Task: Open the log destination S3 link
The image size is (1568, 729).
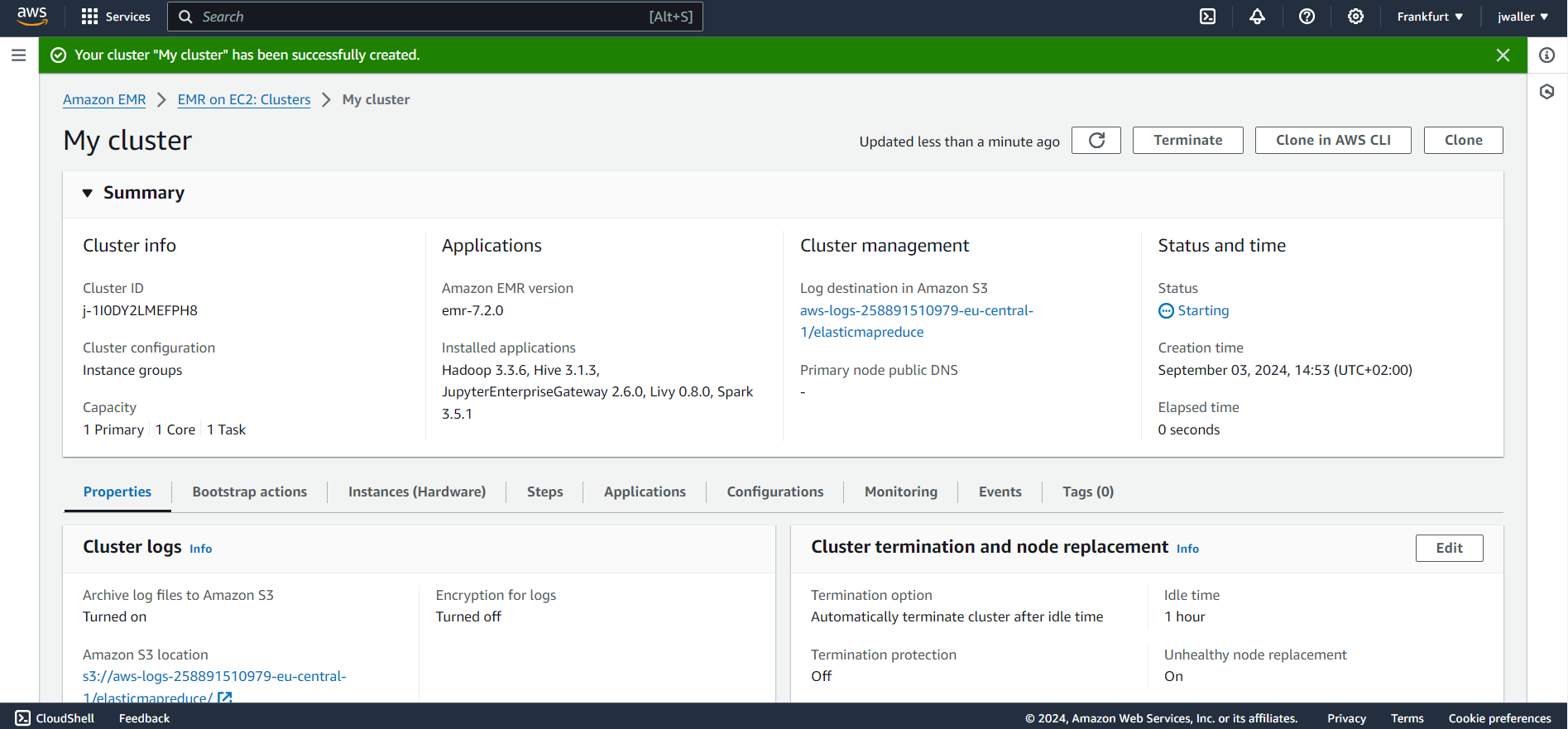Action: click(x=917, y=321)
